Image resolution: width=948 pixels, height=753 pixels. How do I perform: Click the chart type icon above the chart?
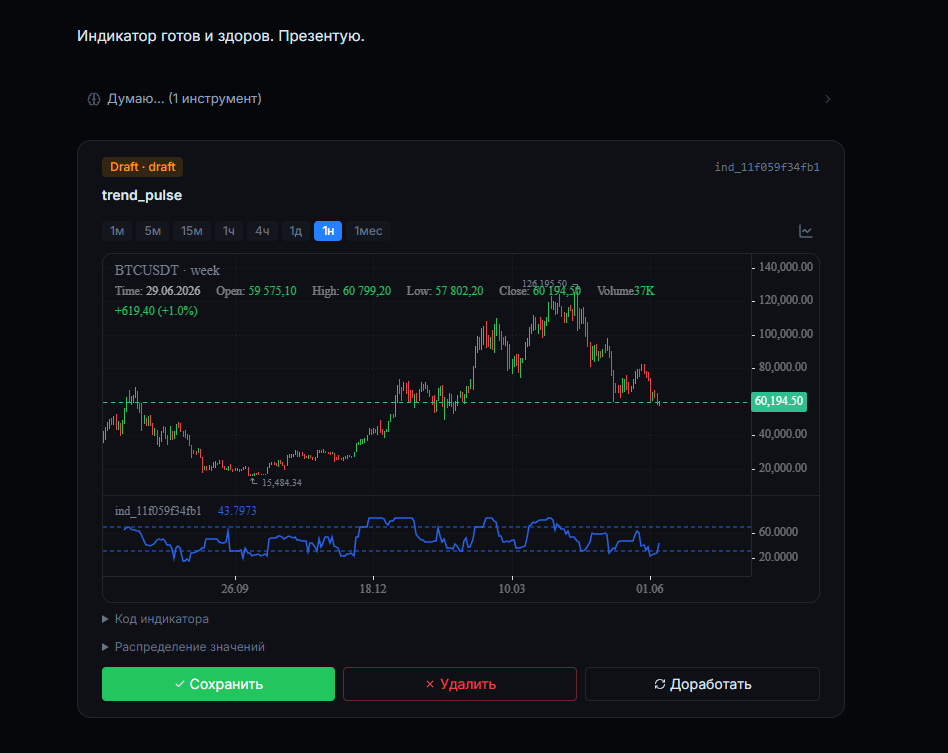point(805,231)
